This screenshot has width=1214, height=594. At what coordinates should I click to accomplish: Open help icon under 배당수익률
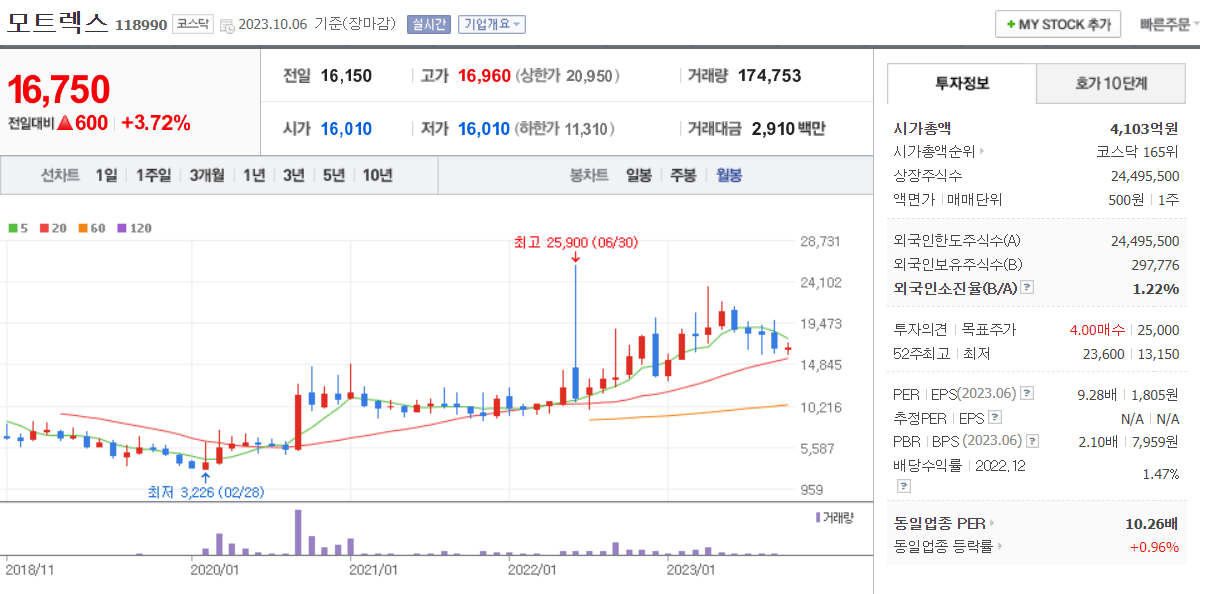[903, 486]
